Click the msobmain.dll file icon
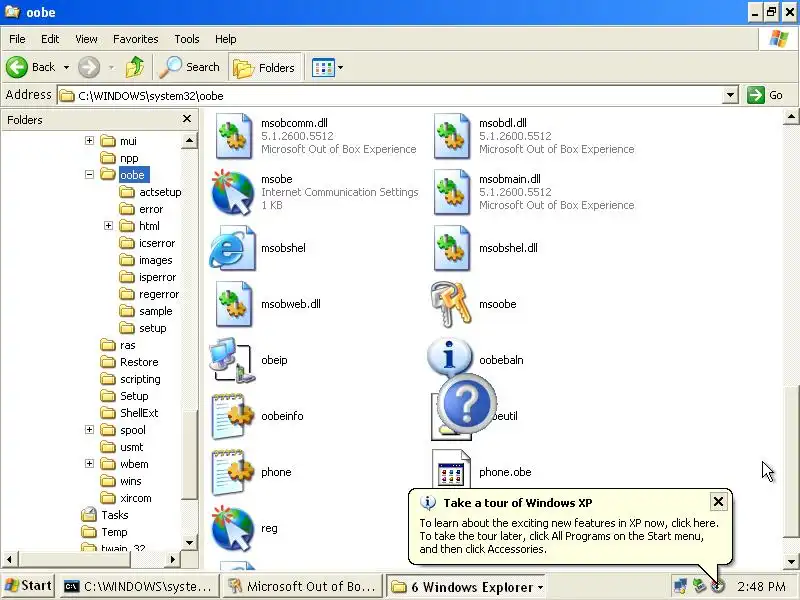 [x=452, y=192]
